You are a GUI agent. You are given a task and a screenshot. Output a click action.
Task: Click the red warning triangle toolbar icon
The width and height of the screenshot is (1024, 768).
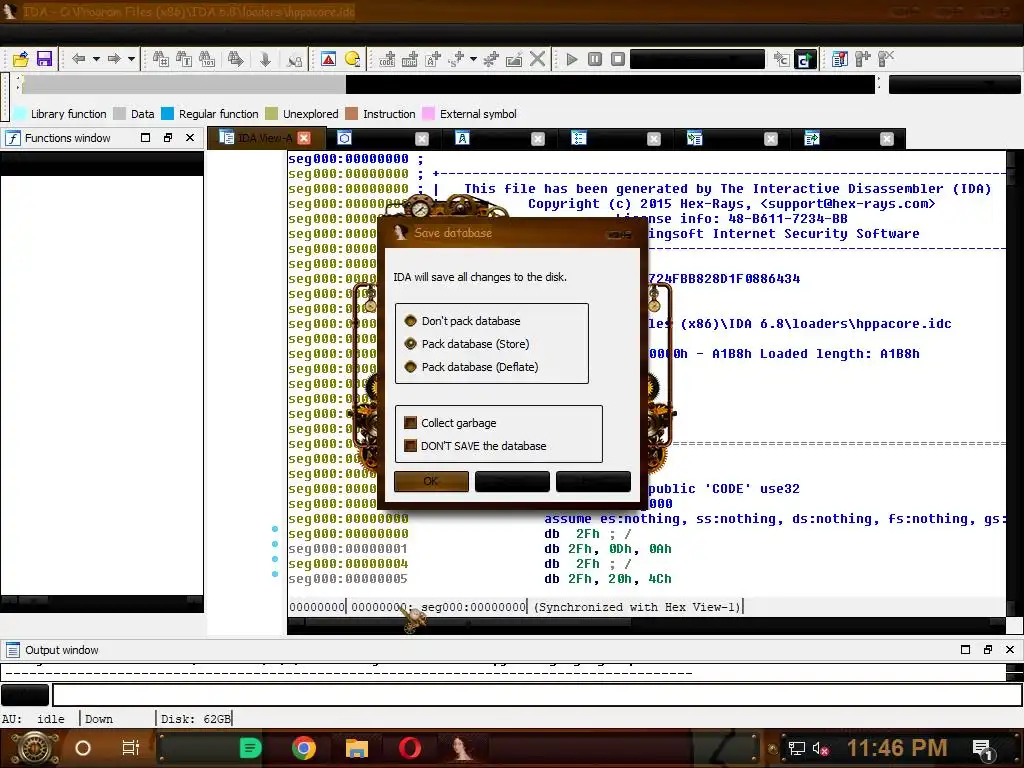tap(328, 59)
